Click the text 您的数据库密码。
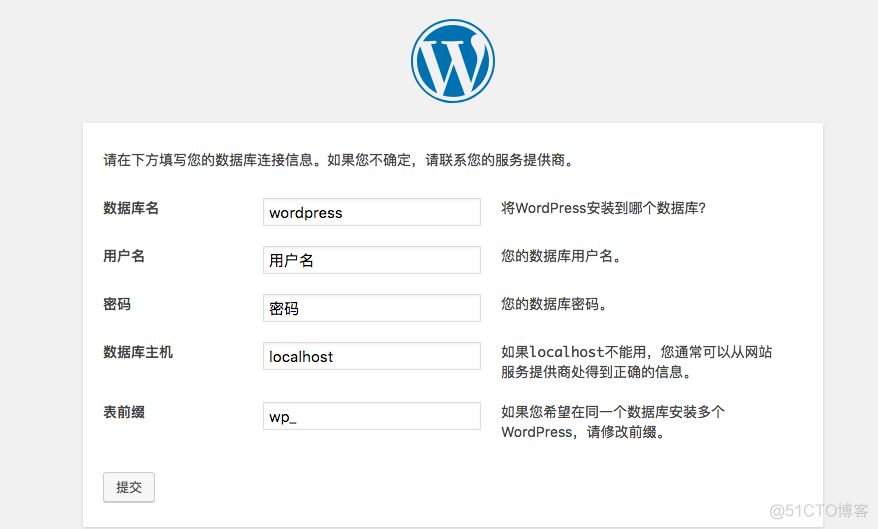878x529 pixels. click(554, 305)
